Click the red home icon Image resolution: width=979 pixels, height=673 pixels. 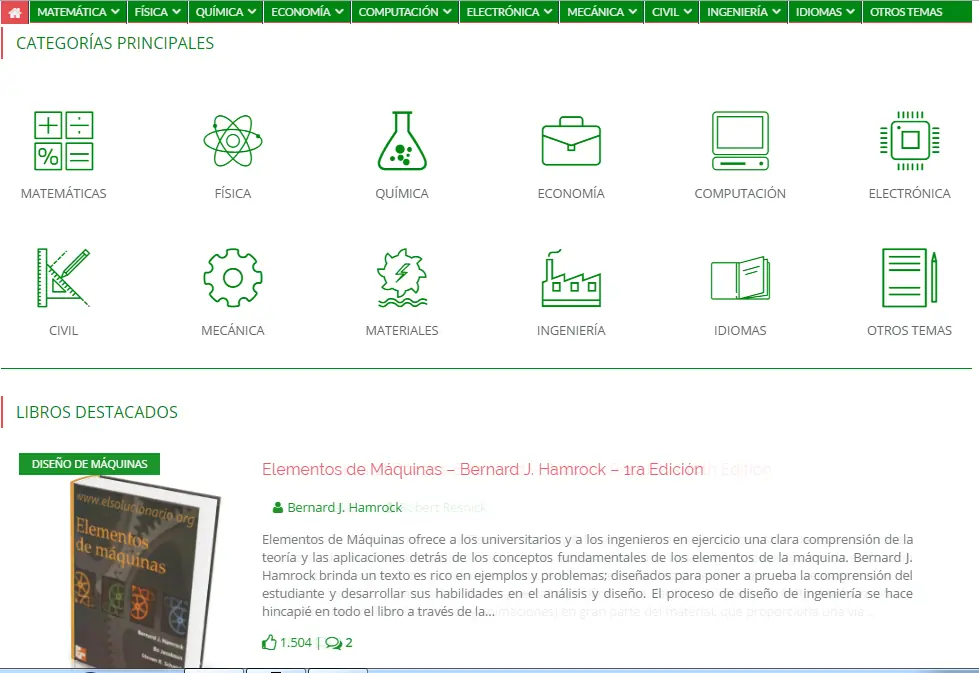pos(14,12)
